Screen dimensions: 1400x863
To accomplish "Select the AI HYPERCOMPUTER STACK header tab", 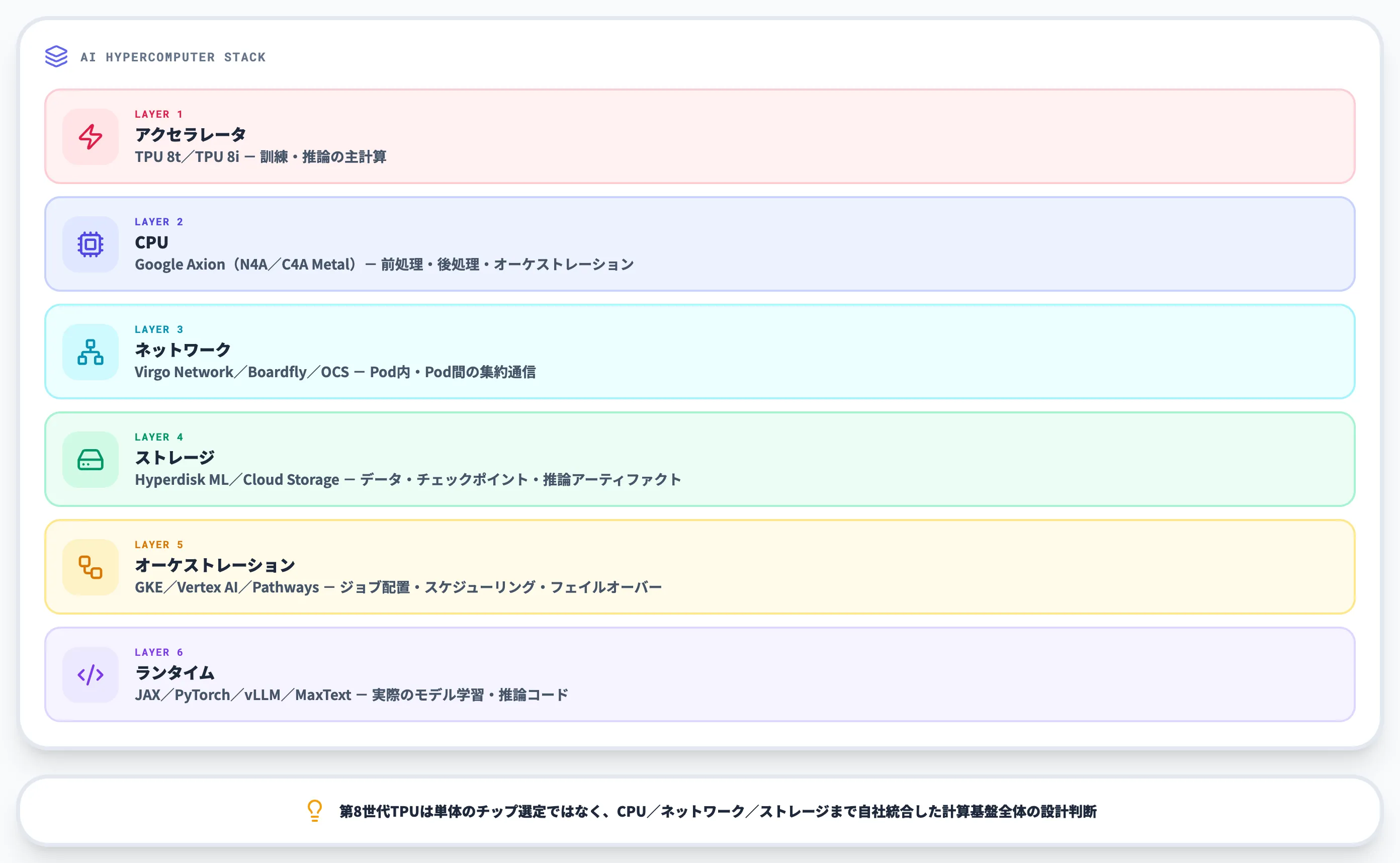I will (173, 56).
